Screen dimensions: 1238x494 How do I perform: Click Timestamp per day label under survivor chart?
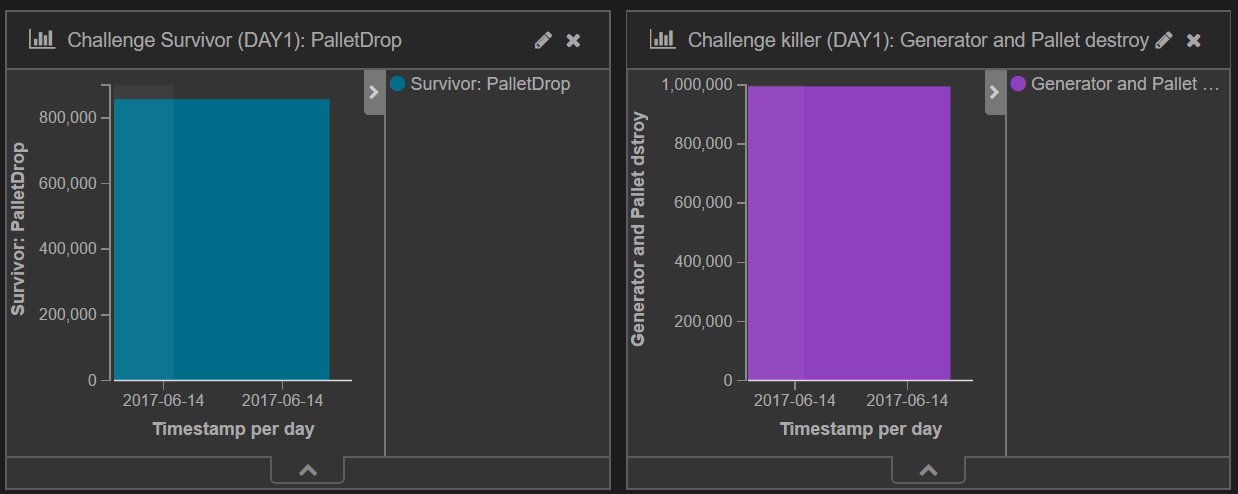[233, 429]
